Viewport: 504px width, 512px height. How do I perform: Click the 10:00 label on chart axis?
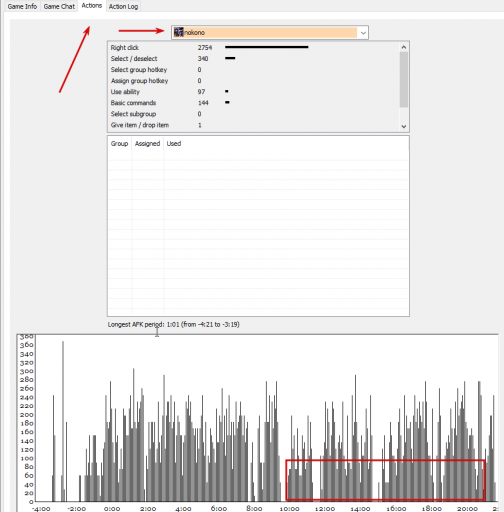click(289, 509)
